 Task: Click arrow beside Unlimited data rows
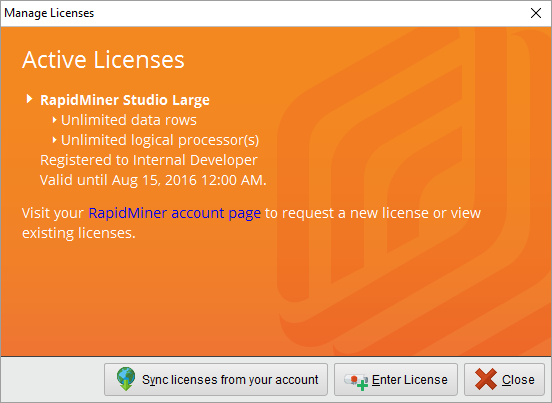54,120
